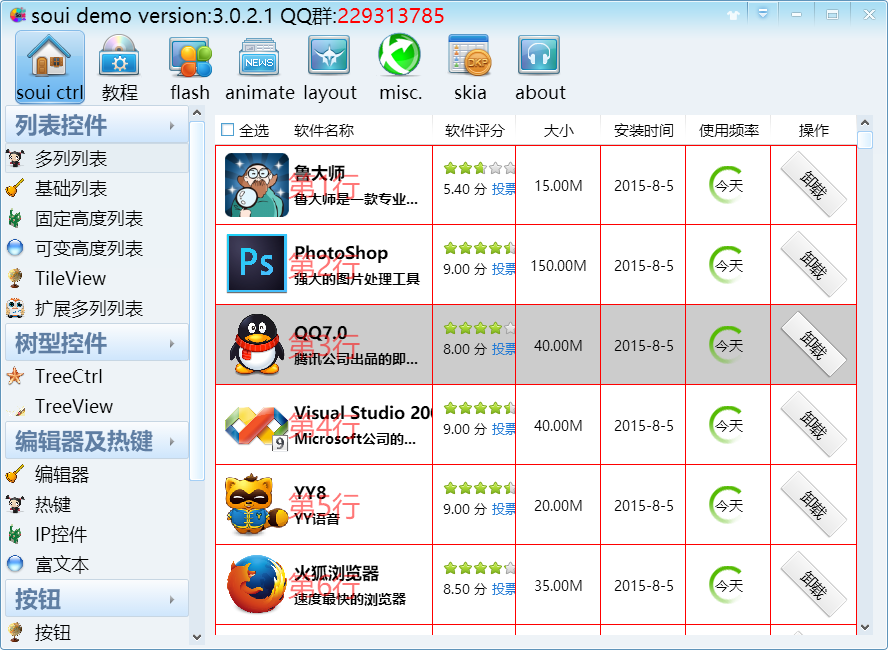Uninstall 鲁大师 with its 卸载 button
Screen dimensions: 888x650
coord(814,185)
